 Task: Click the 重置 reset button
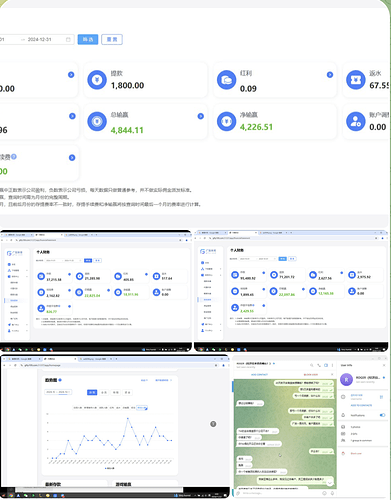[112, 39]
